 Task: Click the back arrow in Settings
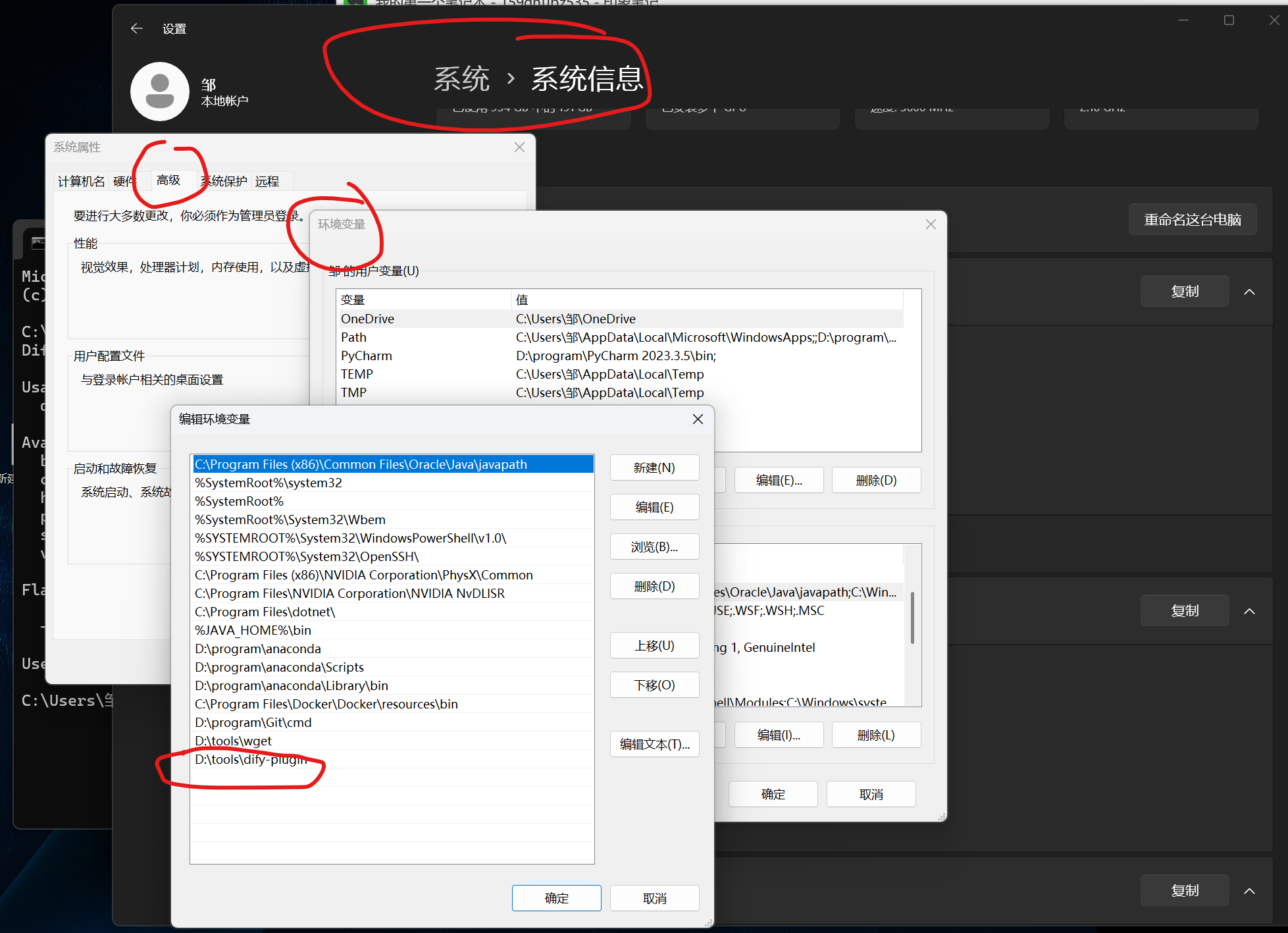tap(136, 28)
